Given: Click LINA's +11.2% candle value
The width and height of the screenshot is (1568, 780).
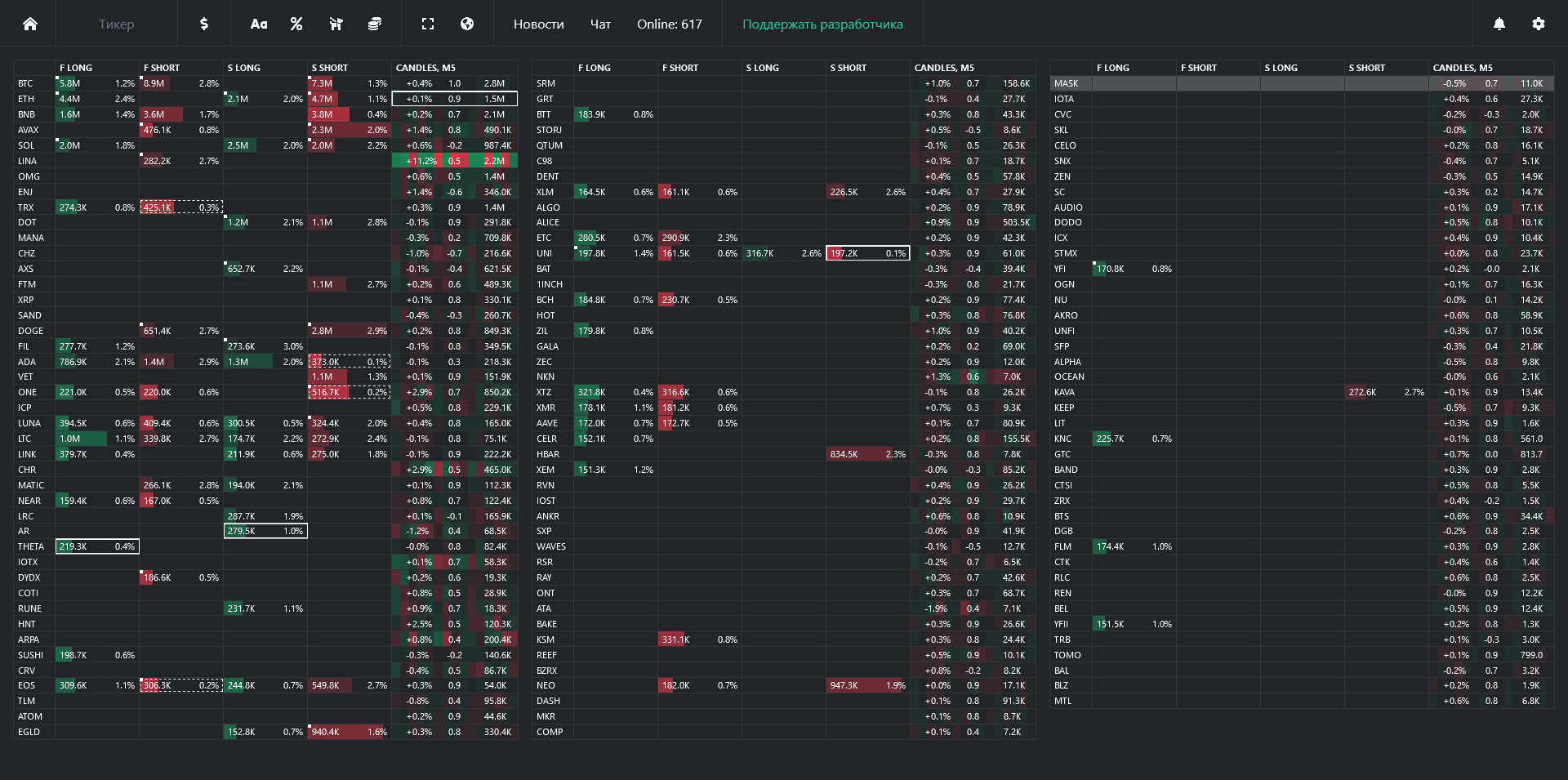Looking at the screenshot, I should tap(421, 161).
